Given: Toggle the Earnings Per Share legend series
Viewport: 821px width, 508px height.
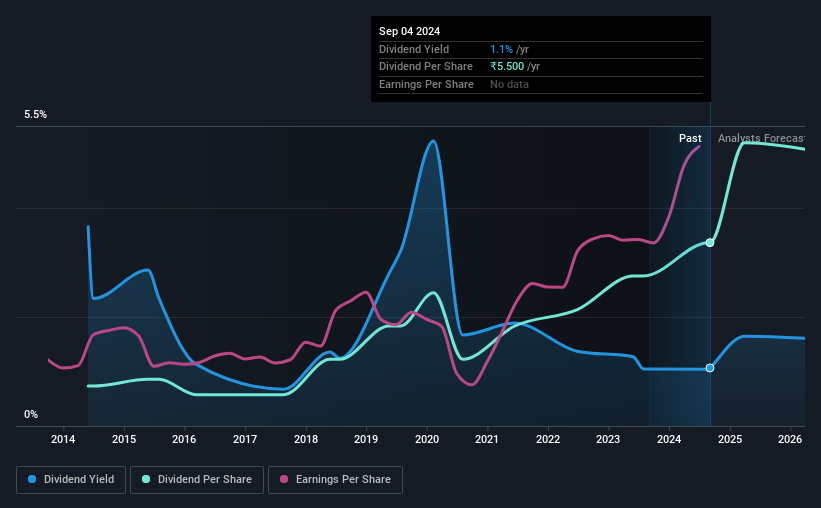Looking at the screenshot, I should click(x=335, y=480).
